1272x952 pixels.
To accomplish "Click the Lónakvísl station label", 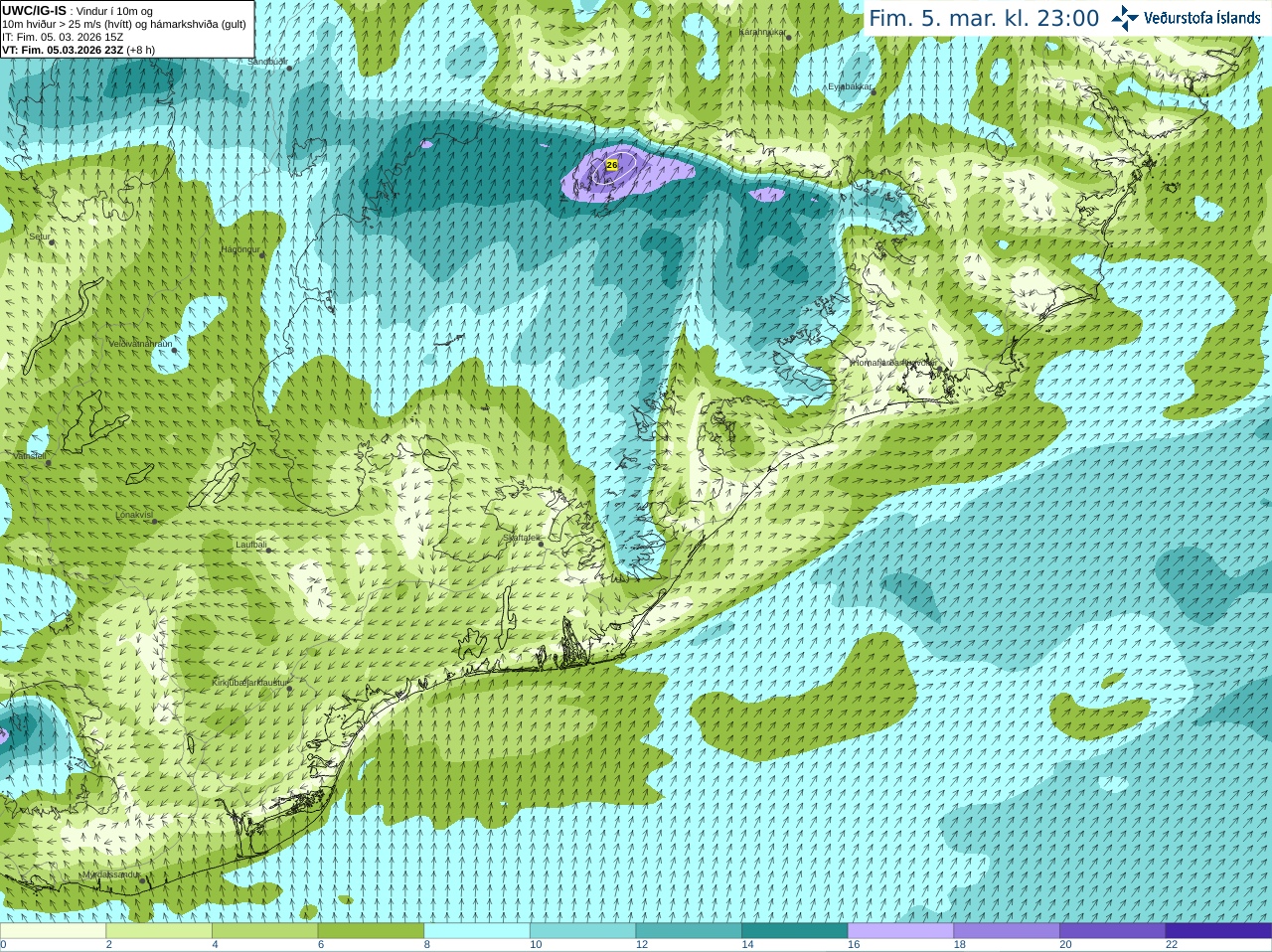I will coord(134,515).
